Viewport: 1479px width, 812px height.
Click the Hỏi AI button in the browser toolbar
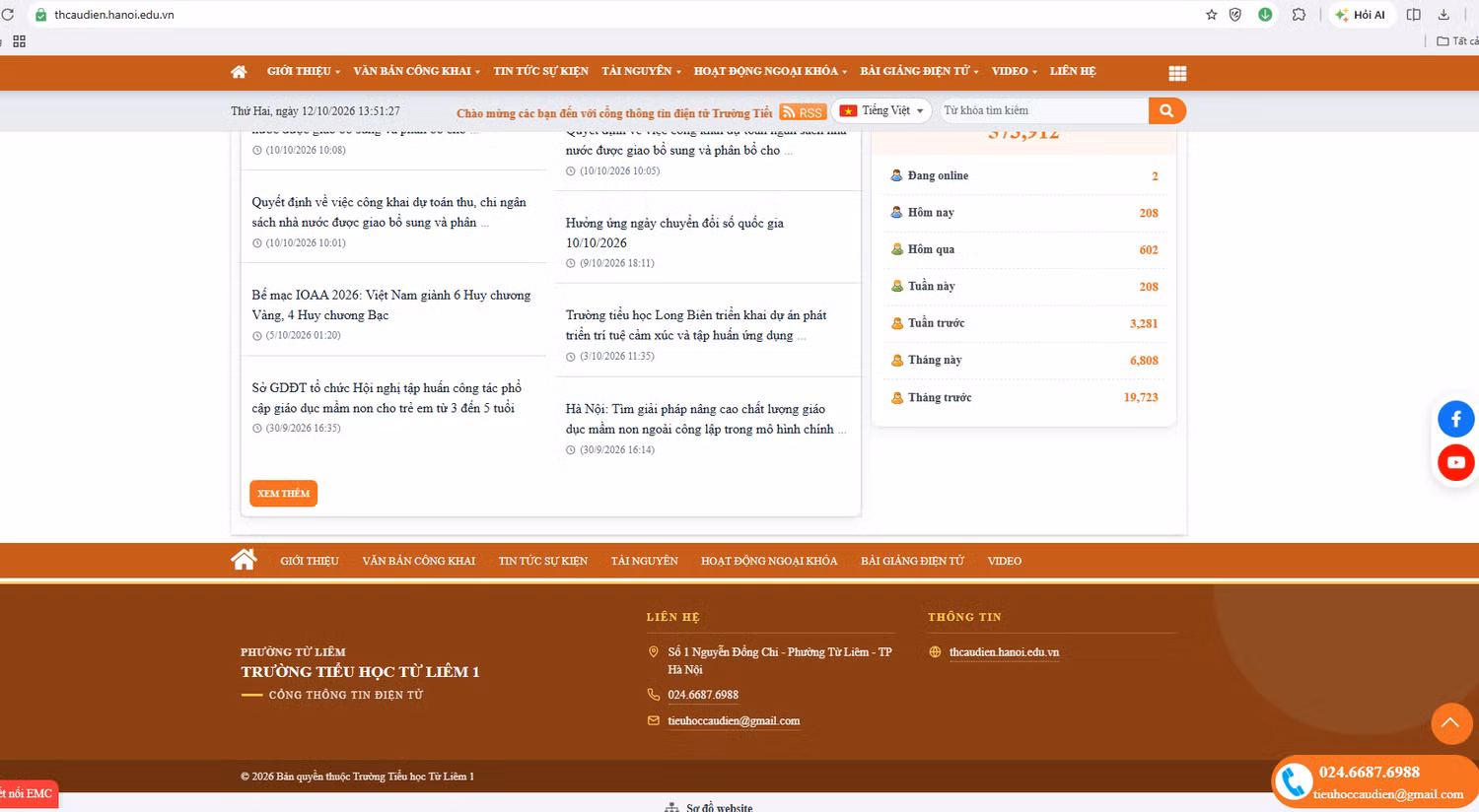[1360, 15]
